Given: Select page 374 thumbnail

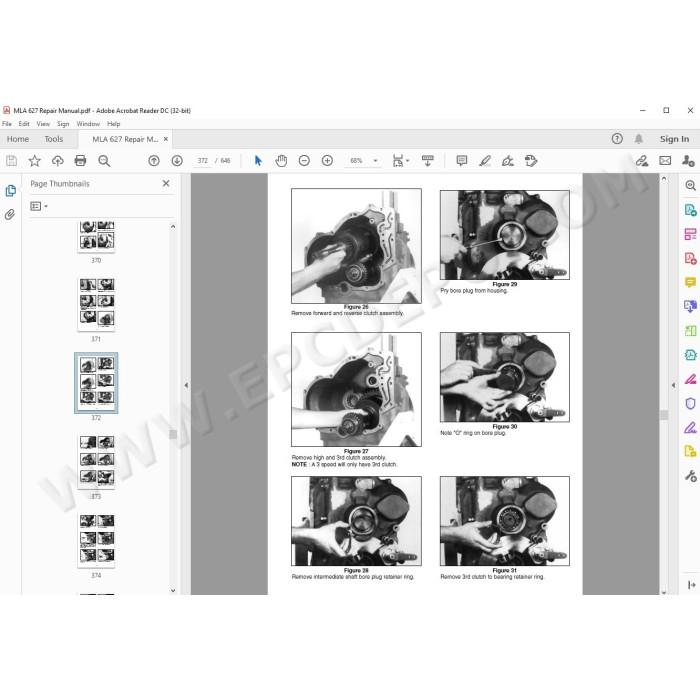Looking at the screenshot, I should (96, 541).
